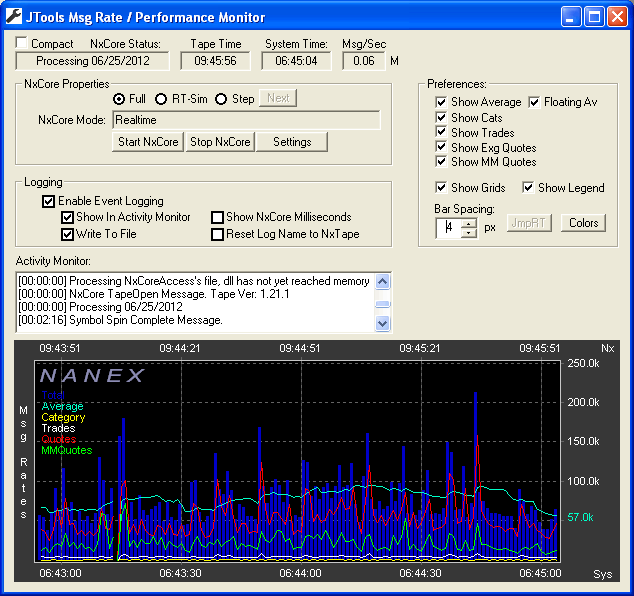
Task: Toggle Show Exg Quotes checkbox
Action: pos(441,147)
